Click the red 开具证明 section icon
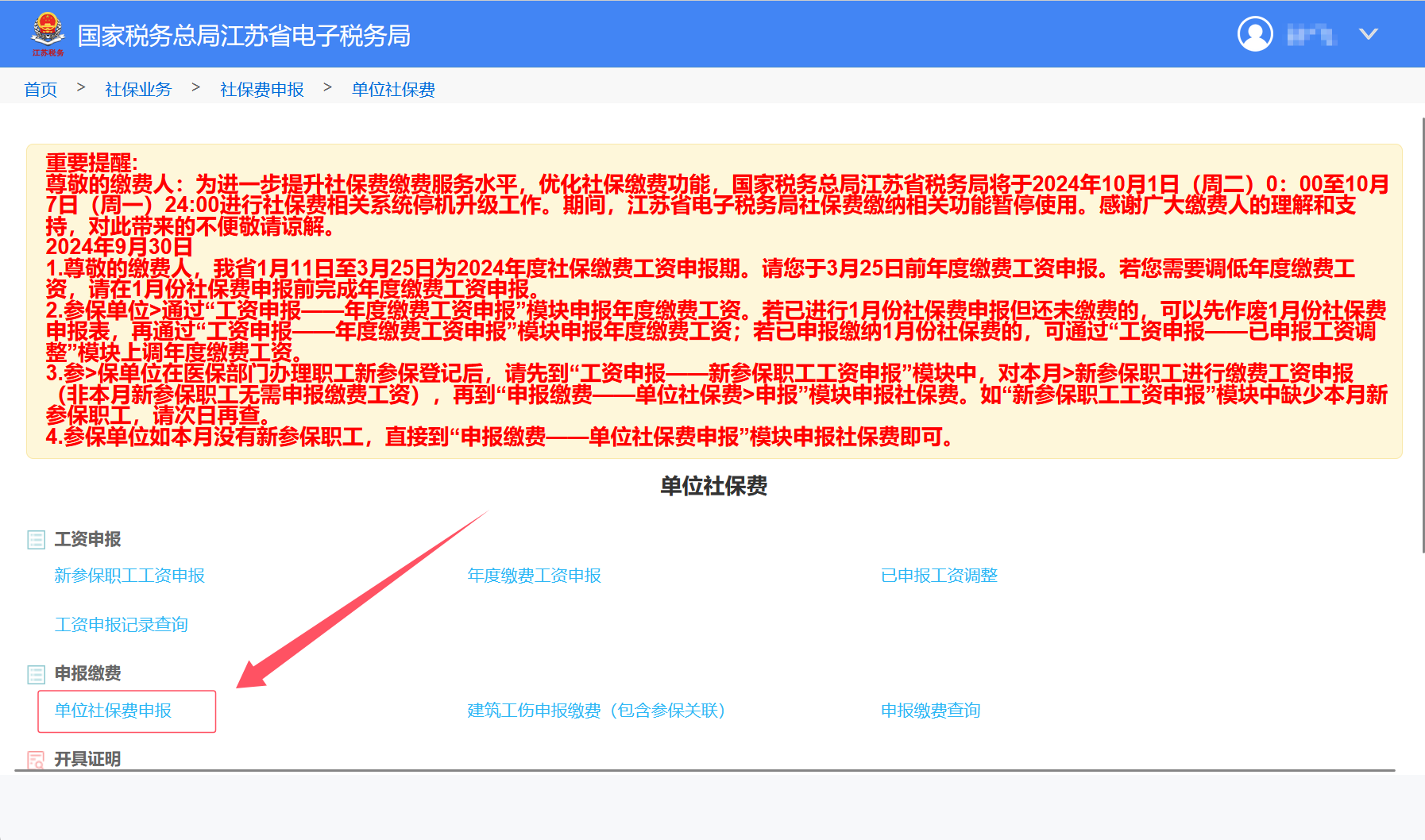The image size is (1425, 840). [36, 760]
